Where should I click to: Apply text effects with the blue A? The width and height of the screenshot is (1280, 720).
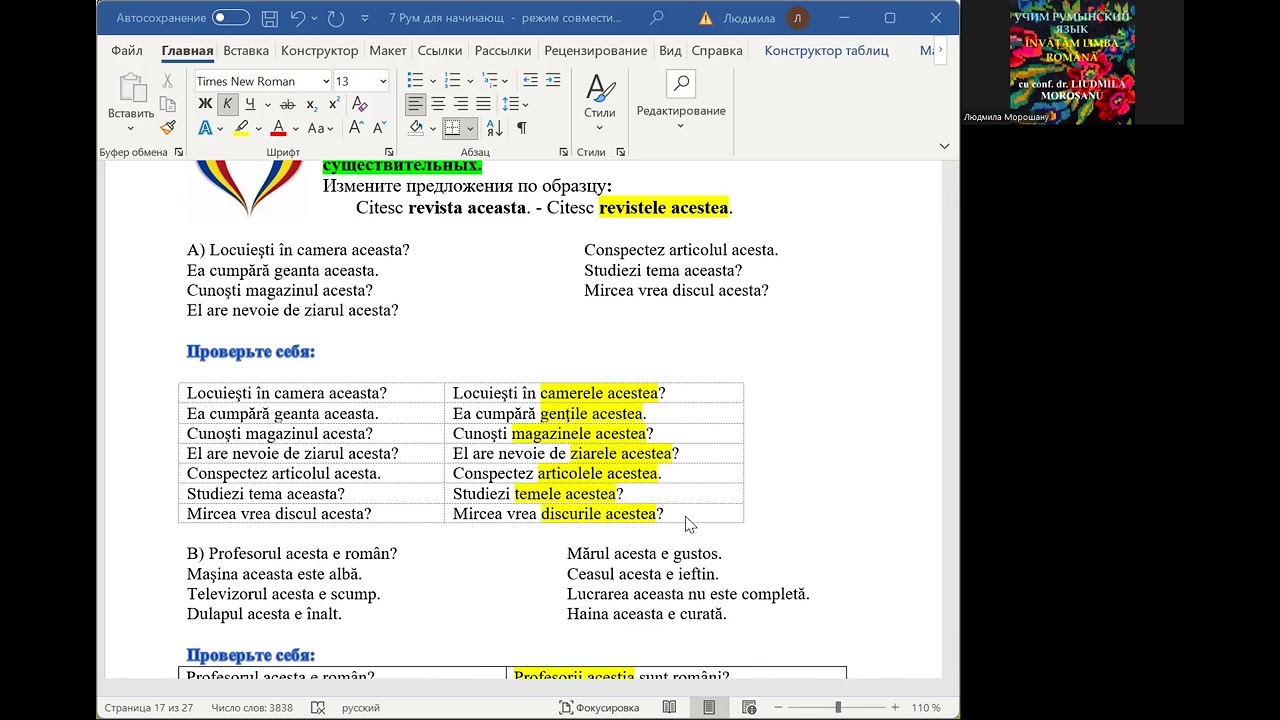click(x=205, y=128)
